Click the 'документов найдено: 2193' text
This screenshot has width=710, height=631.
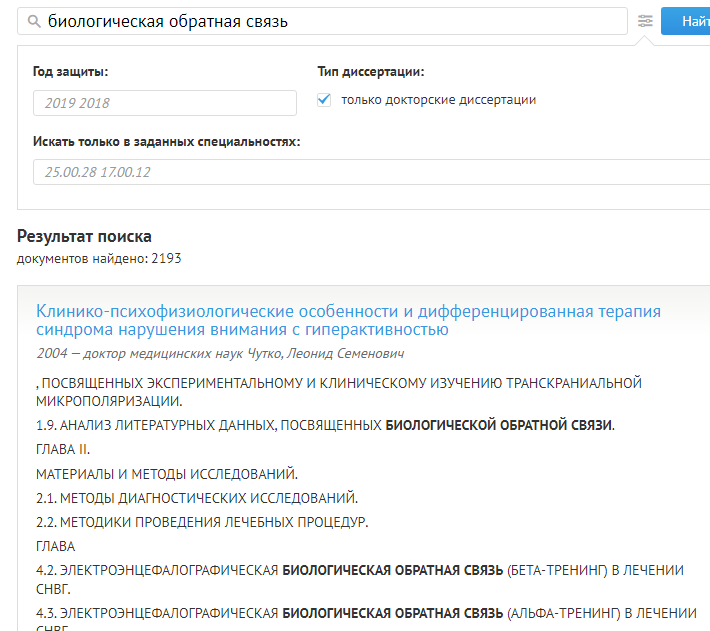99,258
